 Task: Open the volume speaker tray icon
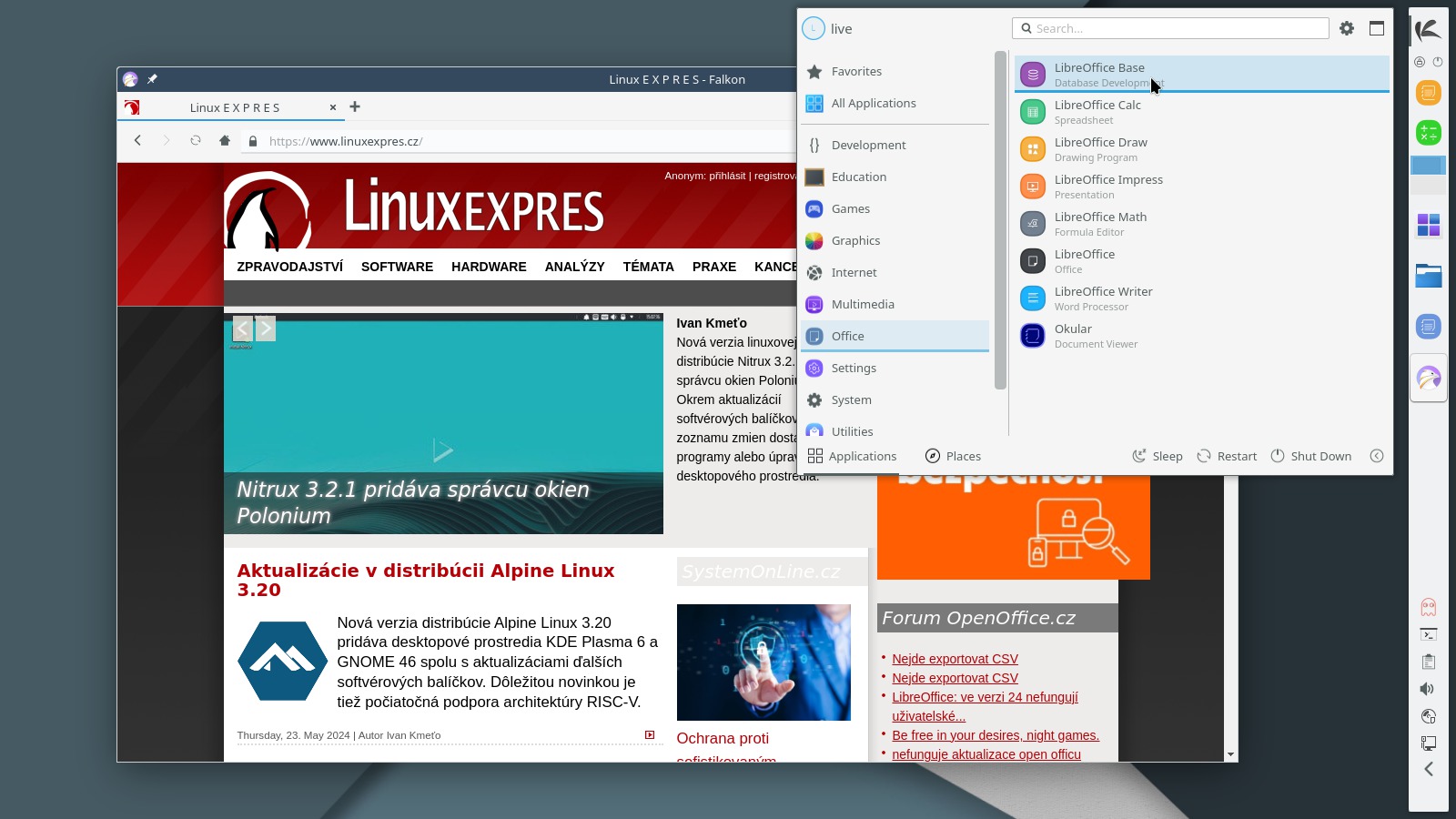[1429, 689]
